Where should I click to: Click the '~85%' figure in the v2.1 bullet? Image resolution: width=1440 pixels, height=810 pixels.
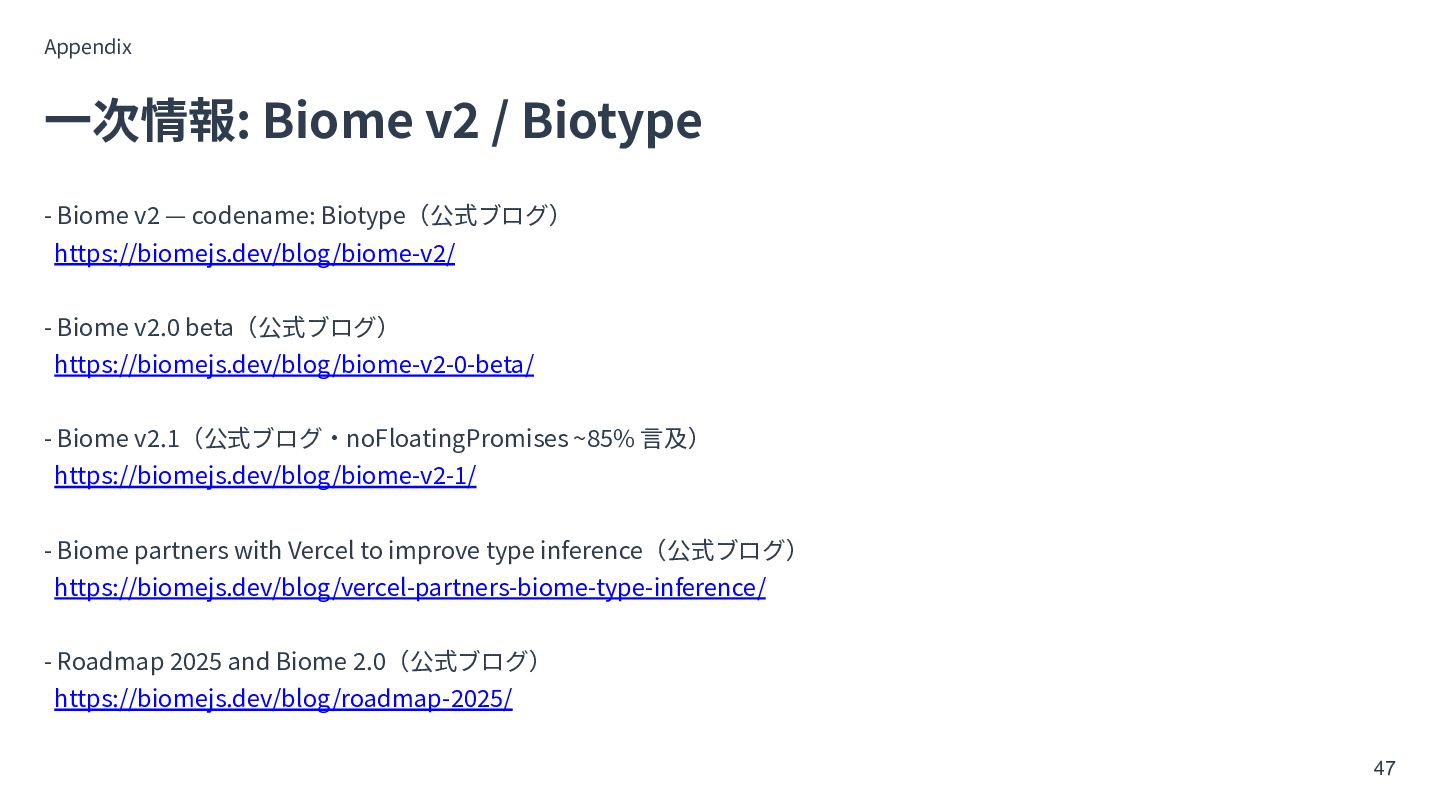coord(603,438)
